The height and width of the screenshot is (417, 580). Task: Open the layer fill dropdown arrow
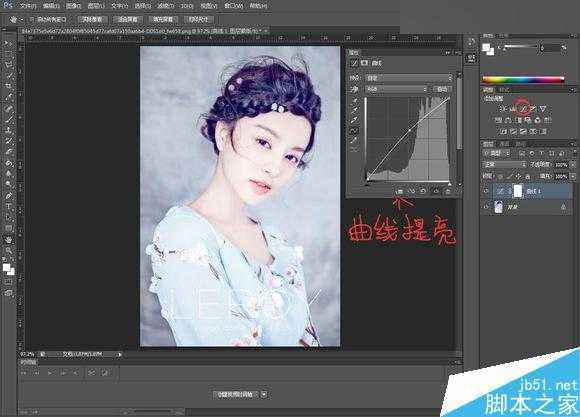573,176
